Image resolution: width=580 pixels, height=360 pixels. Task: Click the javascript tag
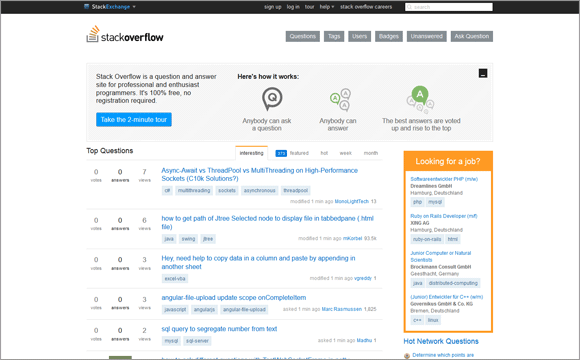pos(175,310)
